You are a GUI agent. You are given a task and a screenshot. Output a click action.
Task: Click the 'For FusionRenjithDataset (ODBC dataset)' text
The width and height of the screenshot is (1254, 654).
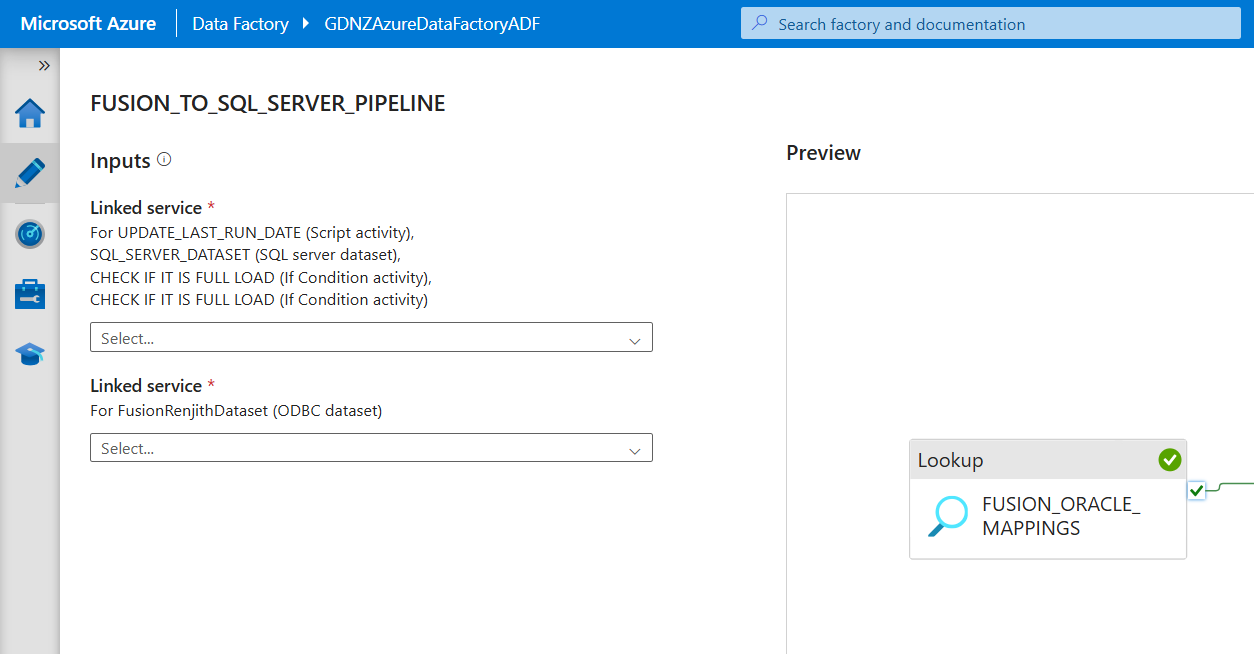tap(236, 410)
